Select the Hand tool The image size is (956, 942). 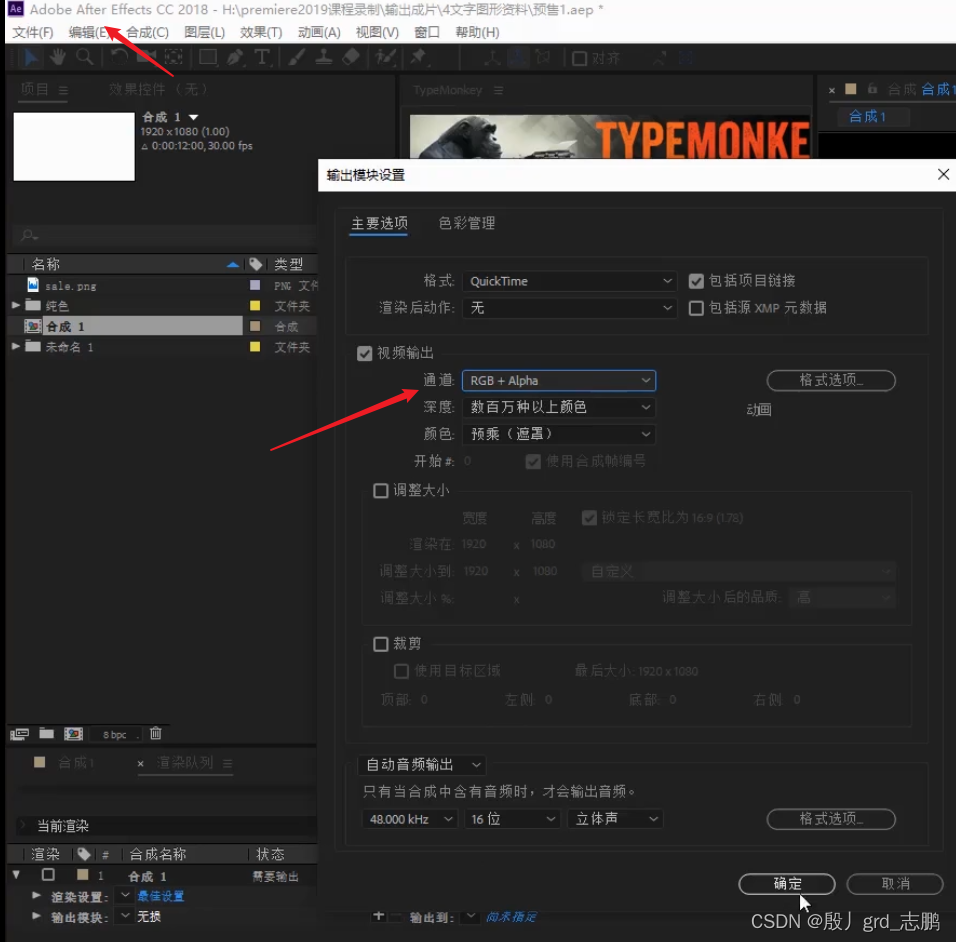point(58,58)
